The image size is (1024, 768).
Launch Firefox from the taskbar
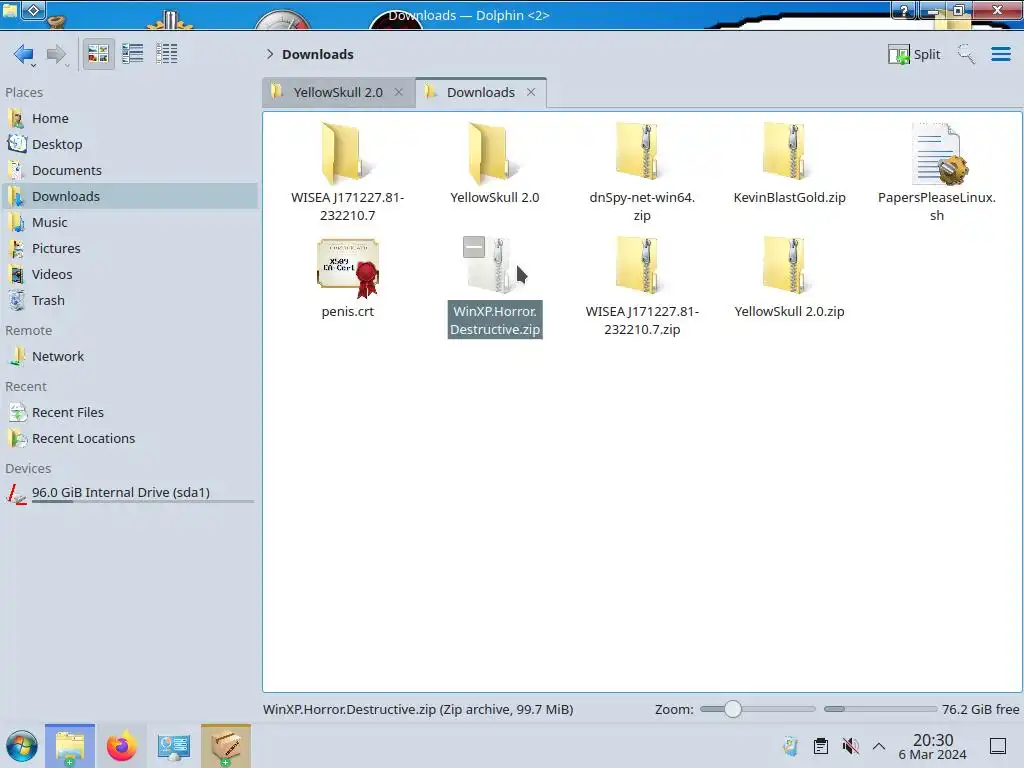pyautogui.click(x=121, y=746)
